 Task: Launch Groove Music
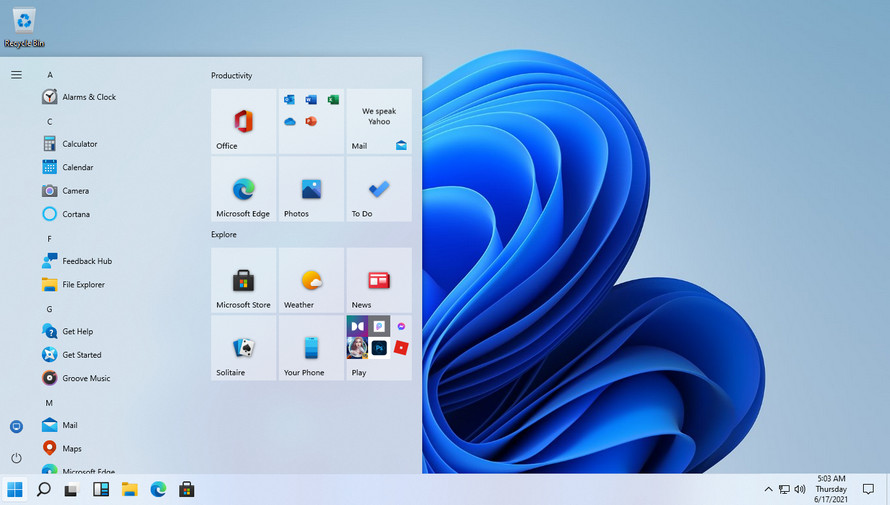tap(76, 378)
